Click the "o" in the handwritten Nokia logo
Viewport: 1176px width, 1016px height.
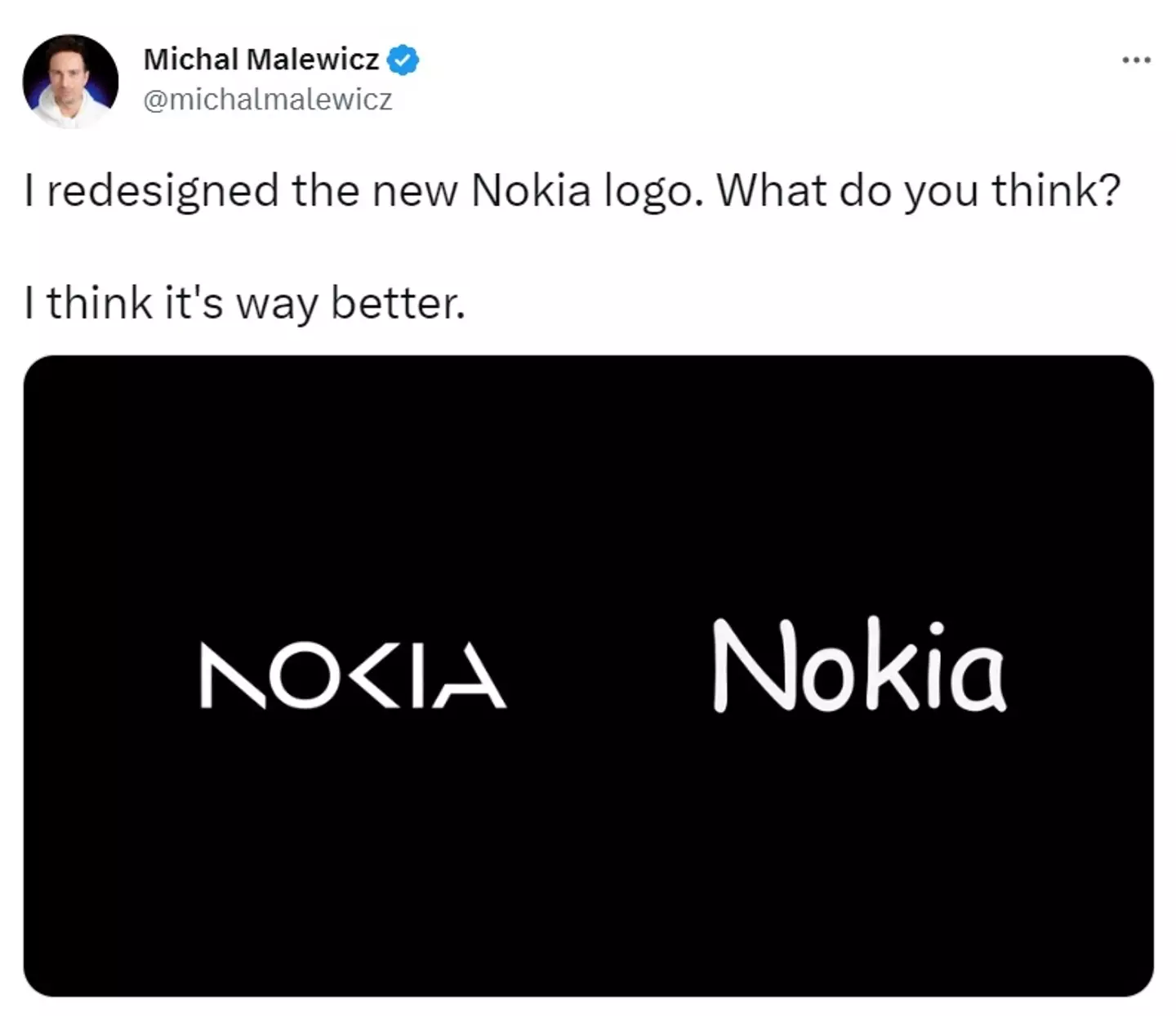tap(828, 680)
